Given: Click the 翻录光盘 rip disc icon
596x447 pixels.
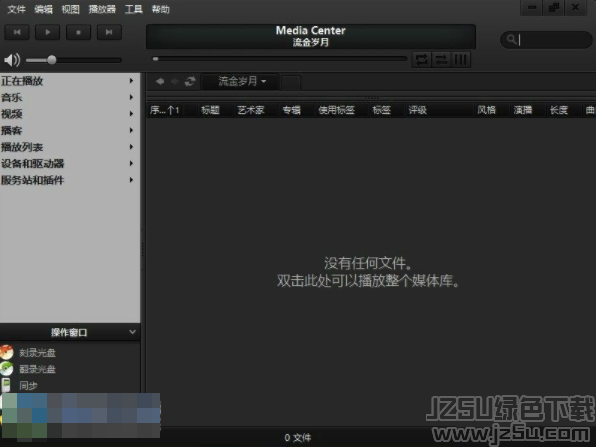Looking at the screenshot, I should (6, 369).
